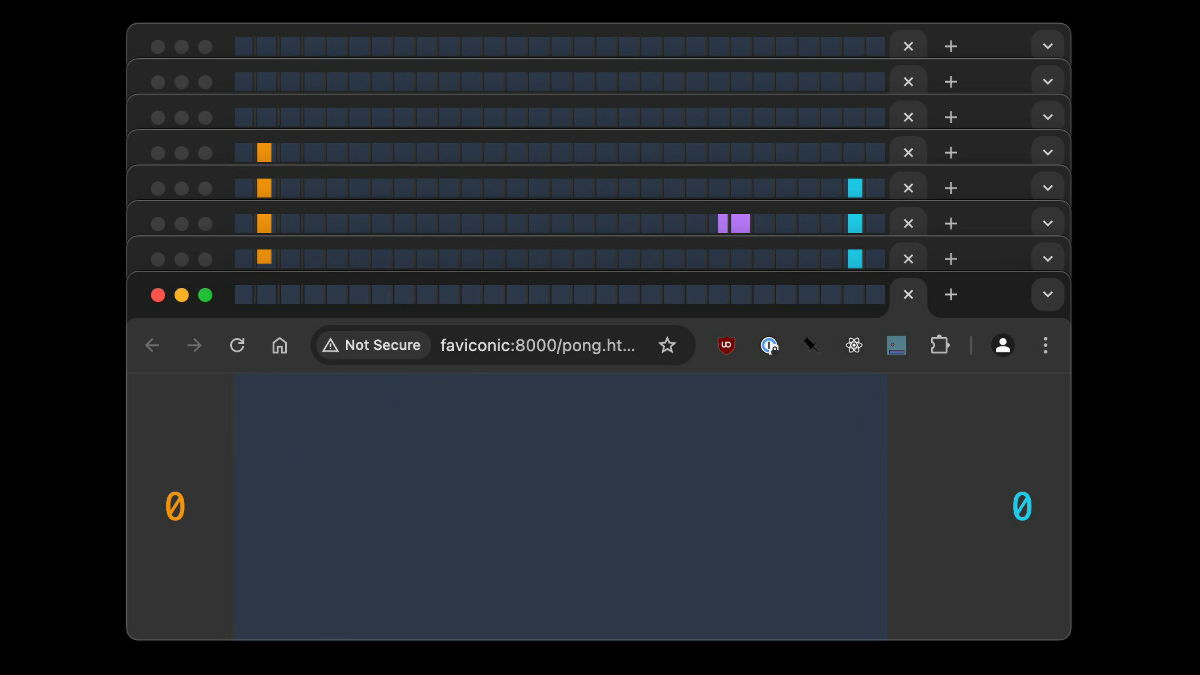Open the uBlock Origin extension
Image resolution: width=1200 pixels, height=675 pixels.
click(724, 345)
